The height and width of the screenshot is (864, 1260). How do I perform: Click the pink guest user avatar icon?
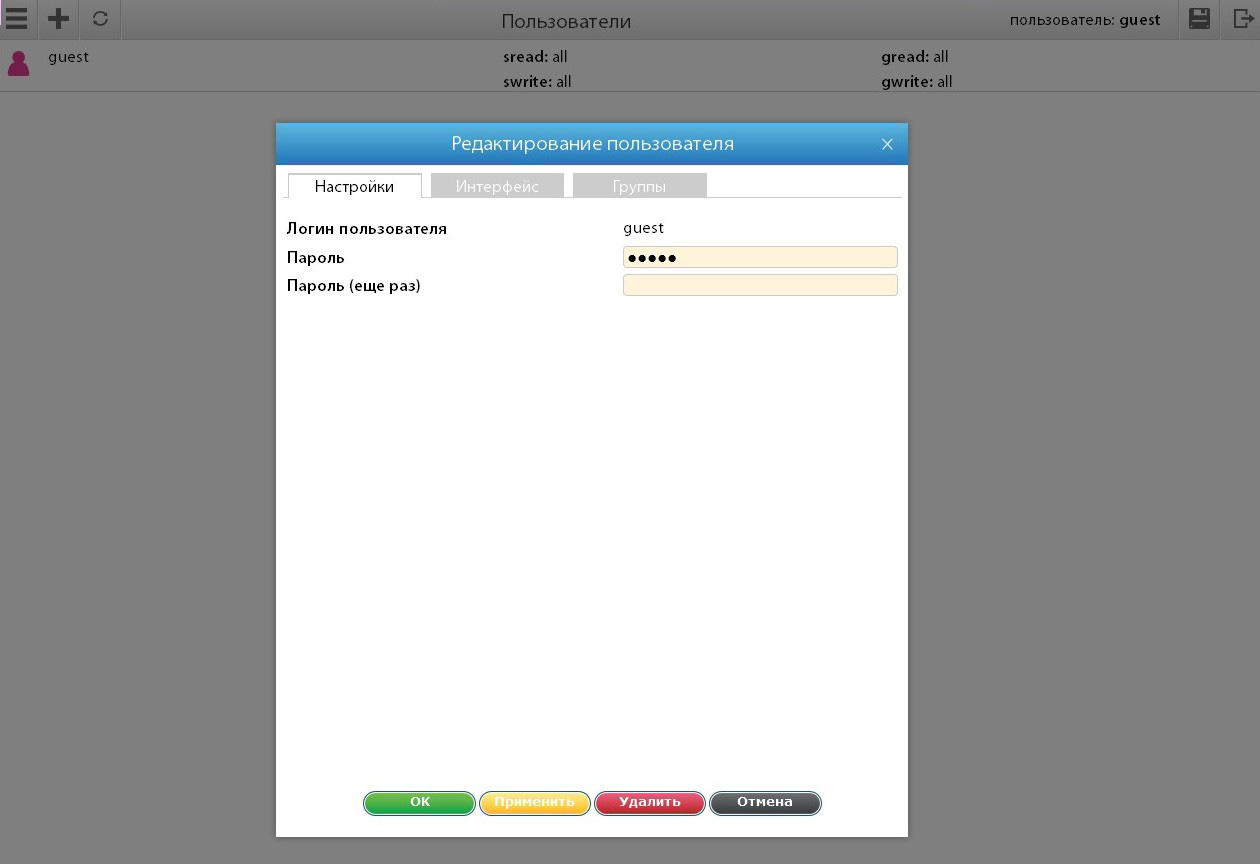click(x=18, y=63)
